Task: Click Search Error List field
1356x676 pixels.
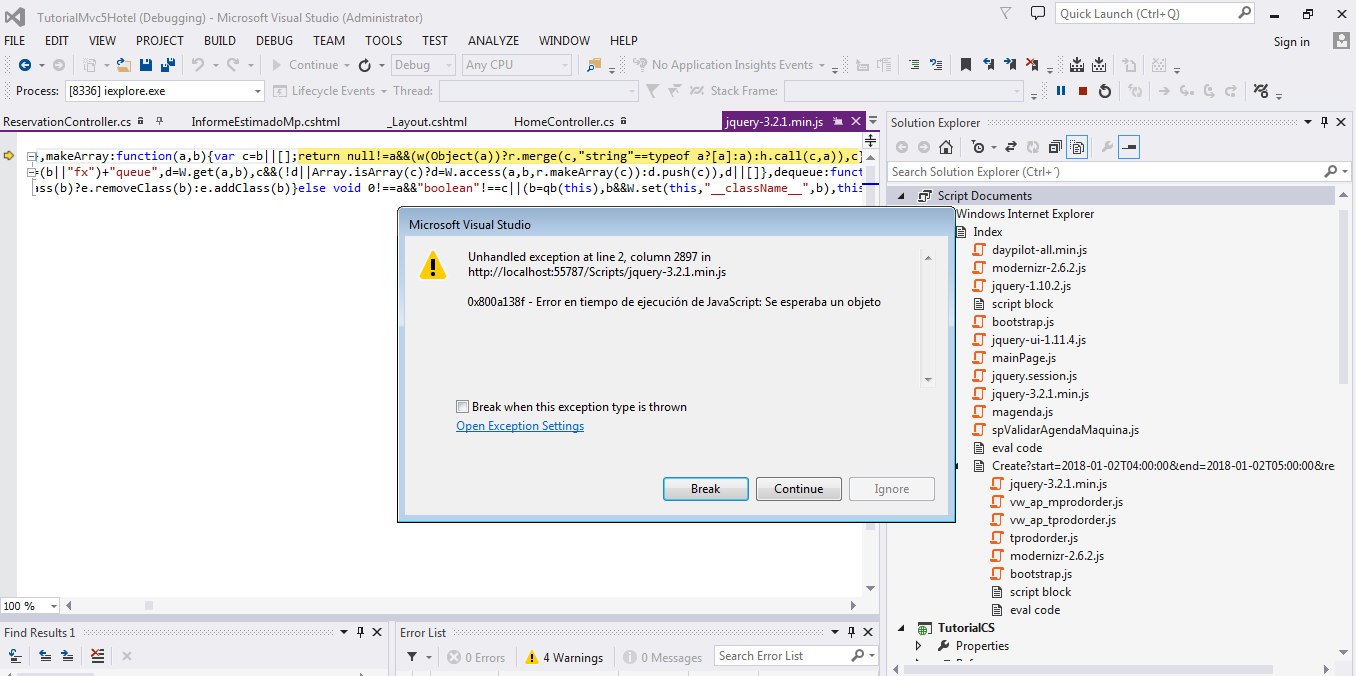Action: tap(795, 656)
